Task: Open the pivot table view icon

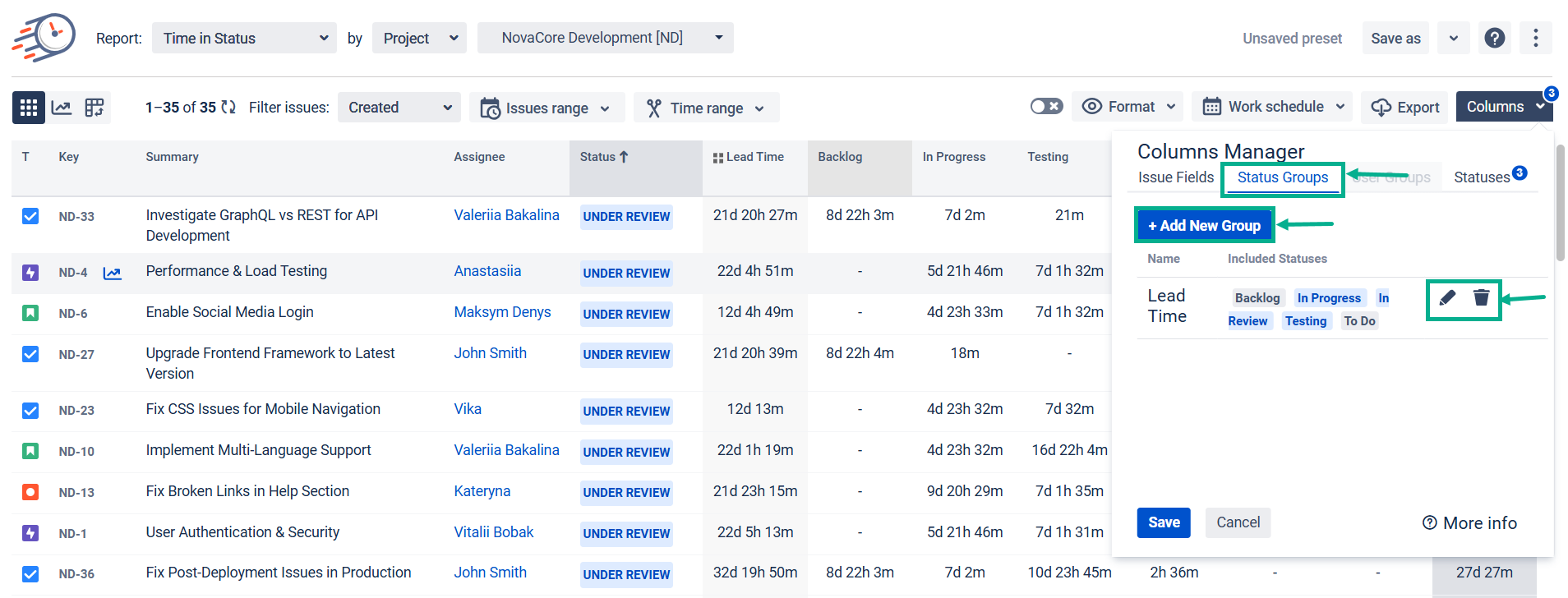Action: click(x=95, y=108)
